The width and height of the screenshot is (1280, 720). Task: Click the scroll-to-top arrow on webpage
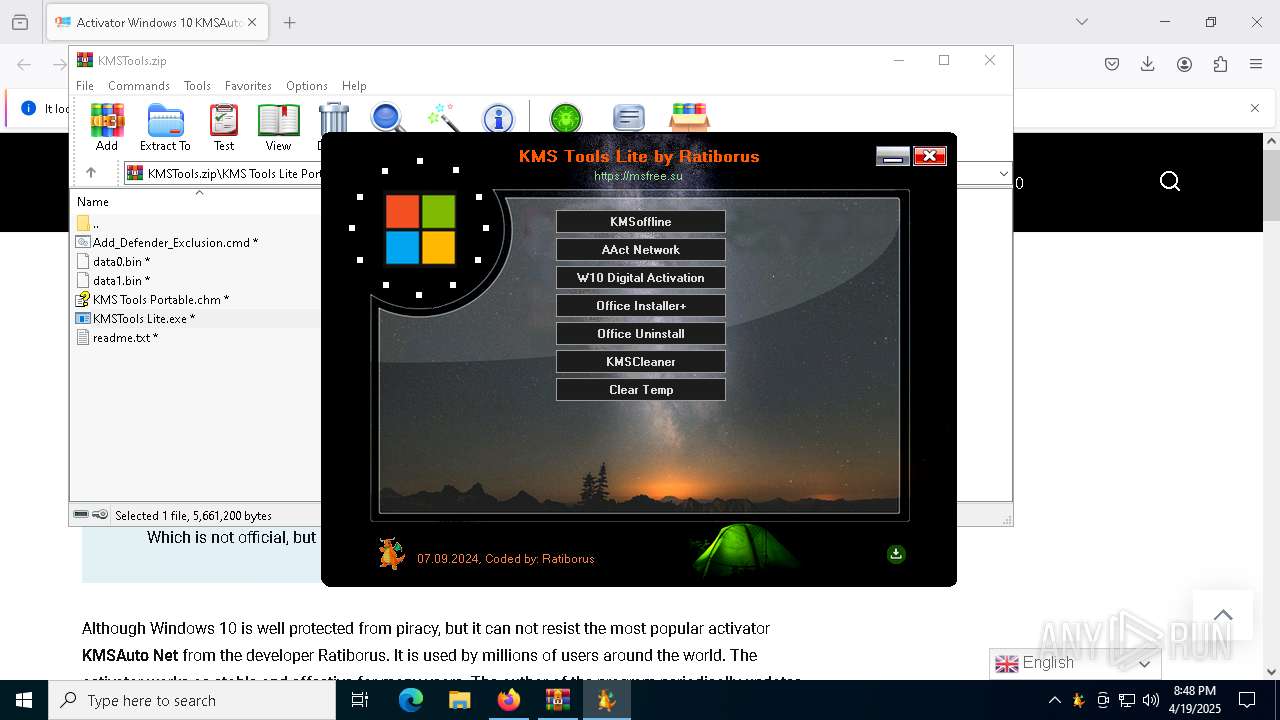1223,615
